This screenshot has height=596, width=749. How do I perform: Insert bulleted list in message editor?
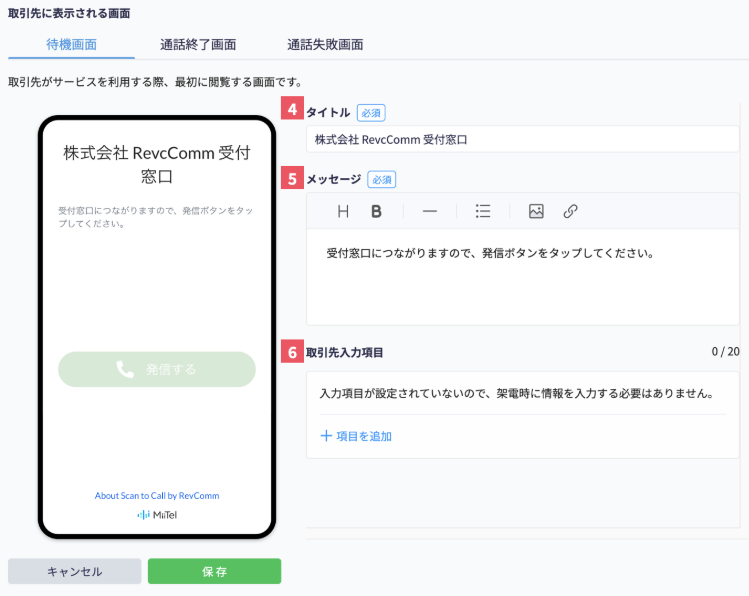[483, 211]
